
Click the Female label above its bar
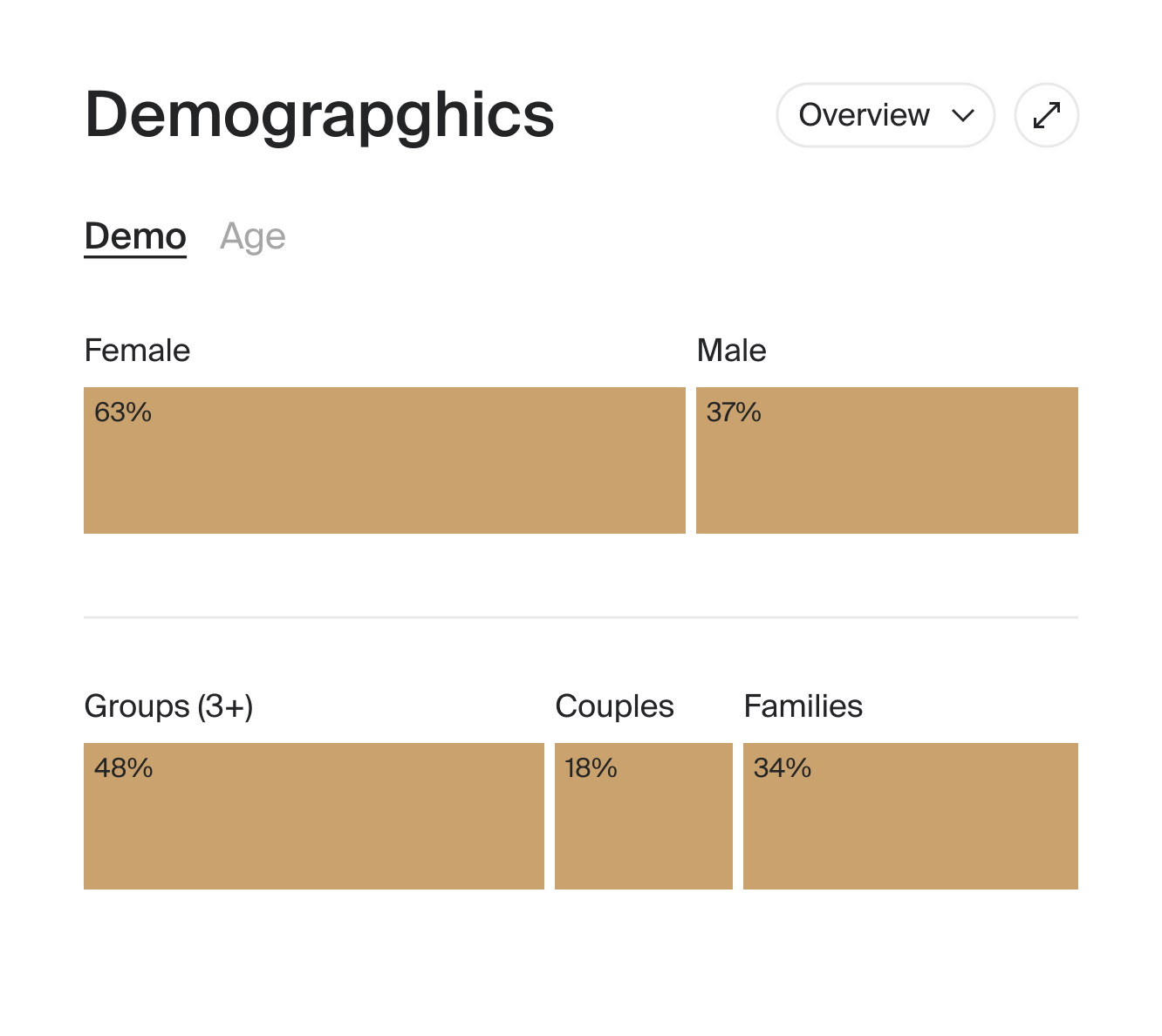137,350
